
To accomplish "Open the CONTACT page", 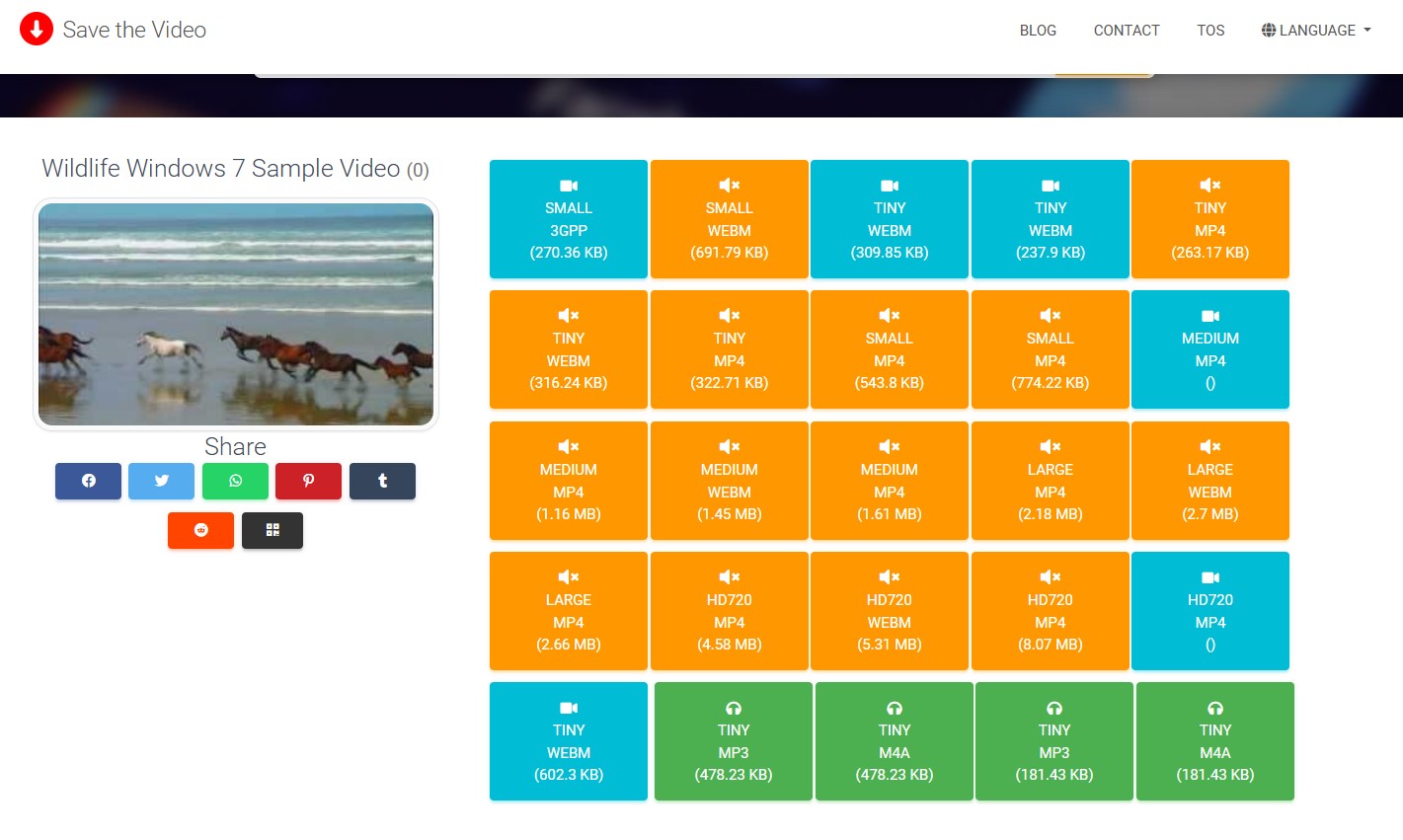I will click(1127, 31).
